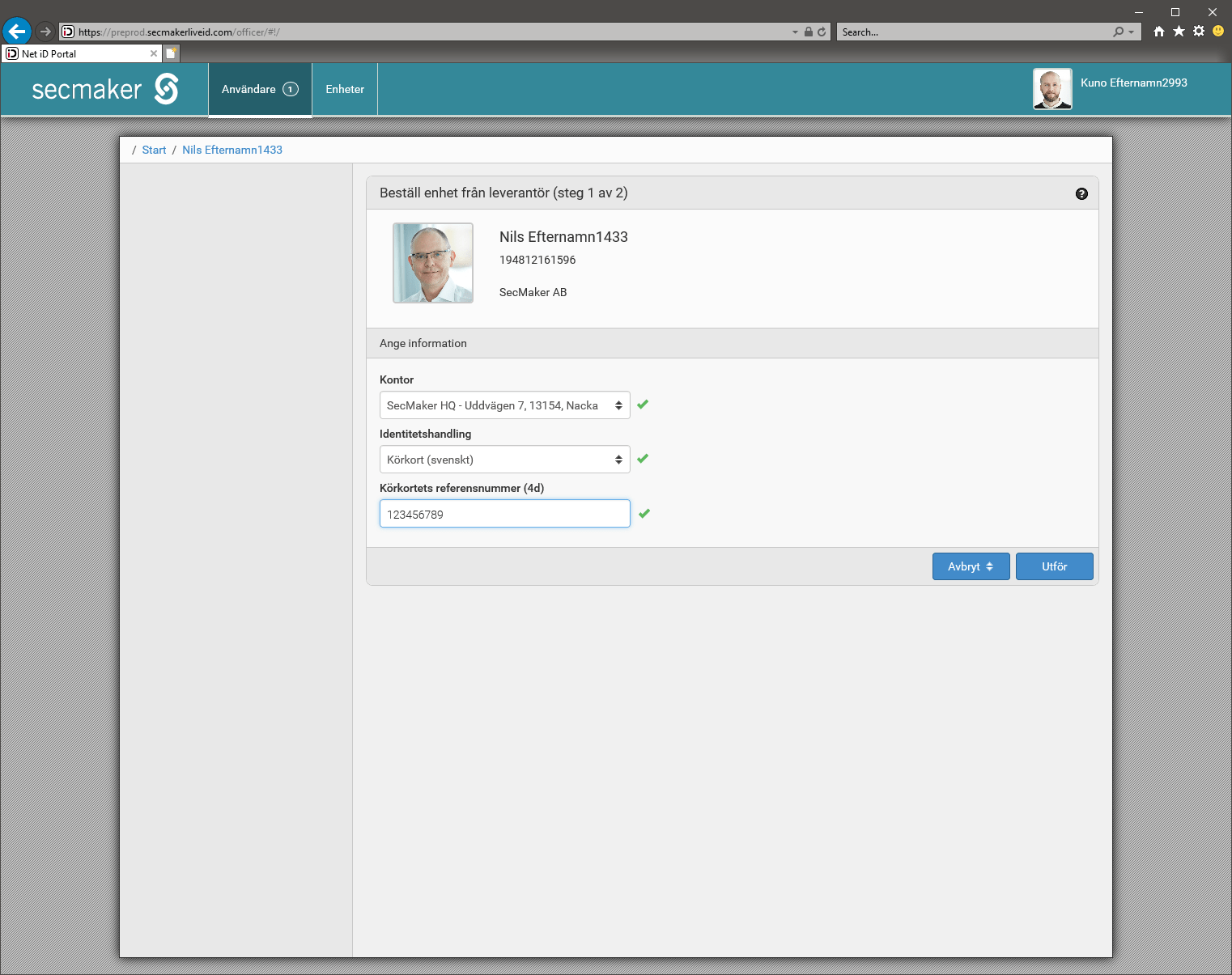Open the browser home icon
This screenshot has height=975, width=1232.
click(1159, 32)
